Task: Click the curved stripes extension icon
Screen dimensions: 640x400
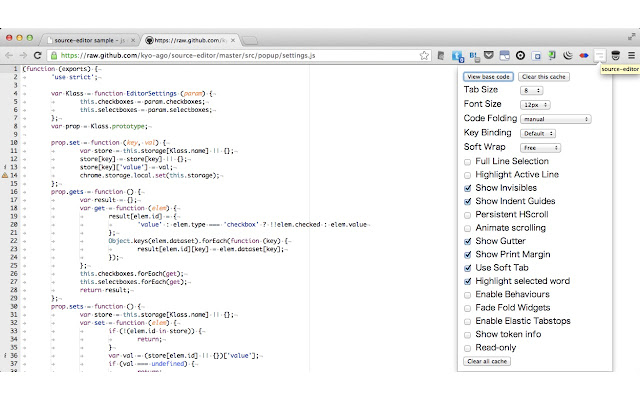Action: click(x=568, y=56)
